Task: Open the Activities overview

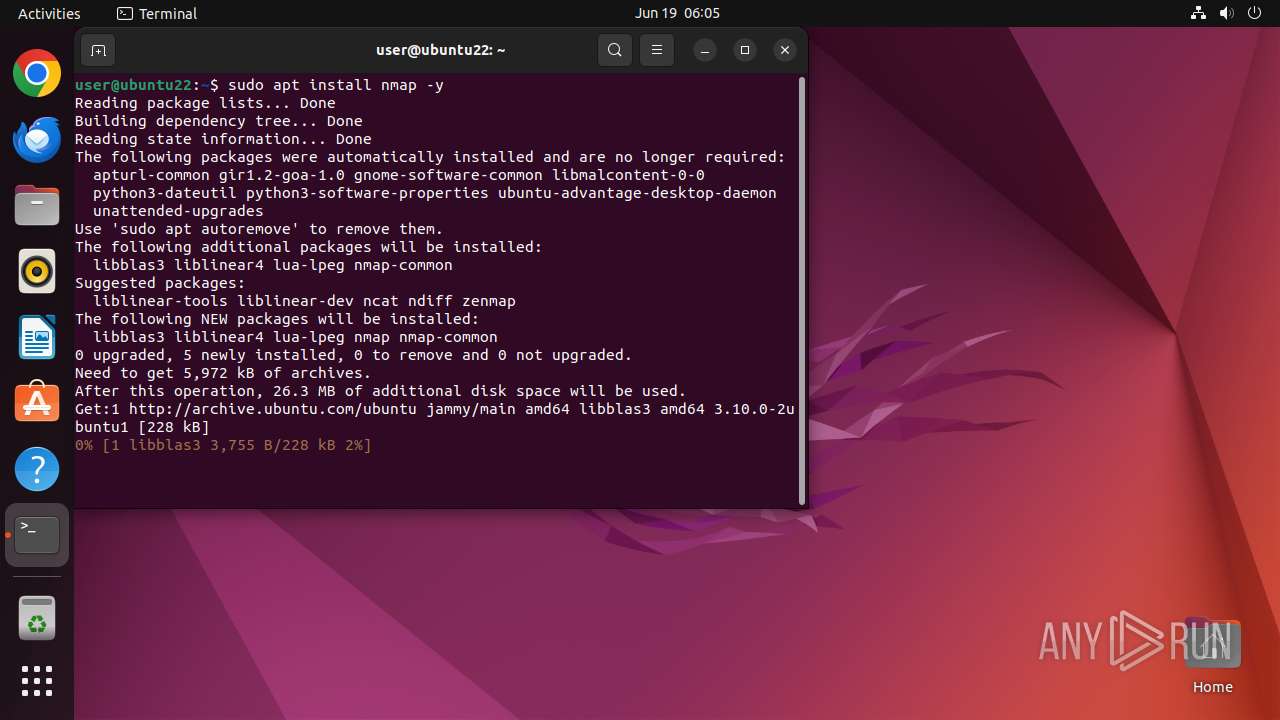Action: [49, 13]
